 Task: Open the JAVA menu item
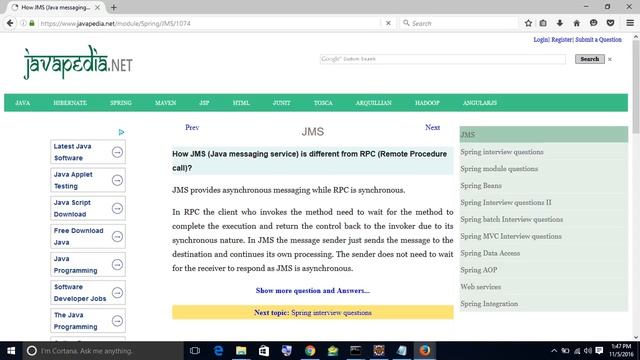(x=22, y=103)
